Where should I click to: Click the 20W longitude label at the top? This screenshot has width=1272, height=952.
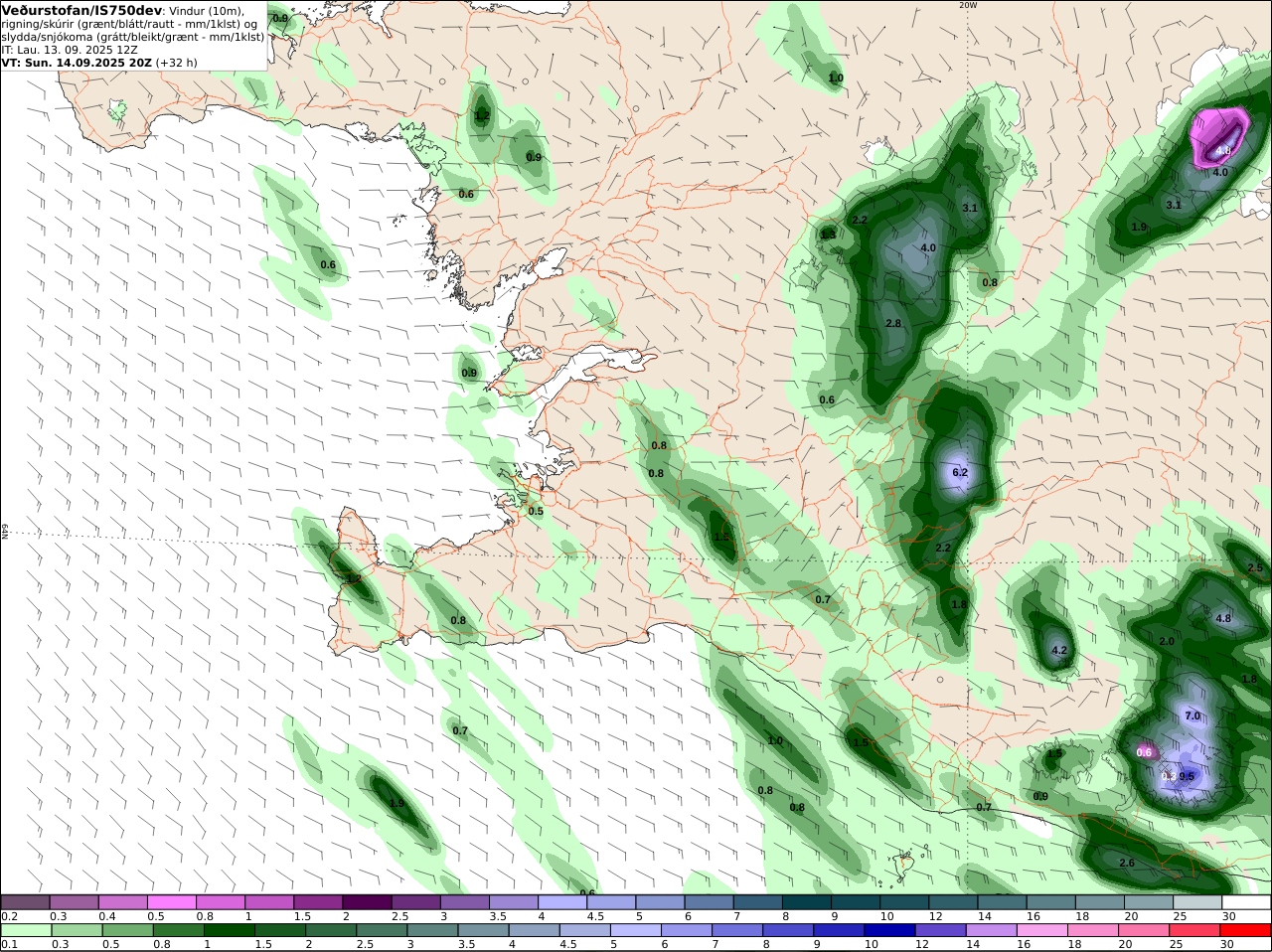tap(968, 5)
